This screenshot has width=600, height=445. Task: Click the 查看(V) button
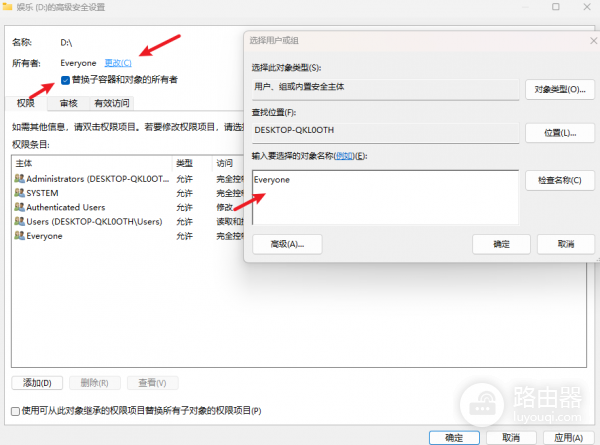[x=152, y=383]
